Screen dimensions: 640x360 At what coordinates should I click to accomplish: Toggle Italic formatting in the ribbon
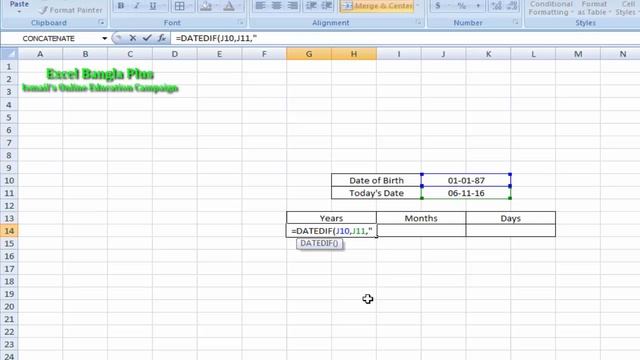pos(137,6)
